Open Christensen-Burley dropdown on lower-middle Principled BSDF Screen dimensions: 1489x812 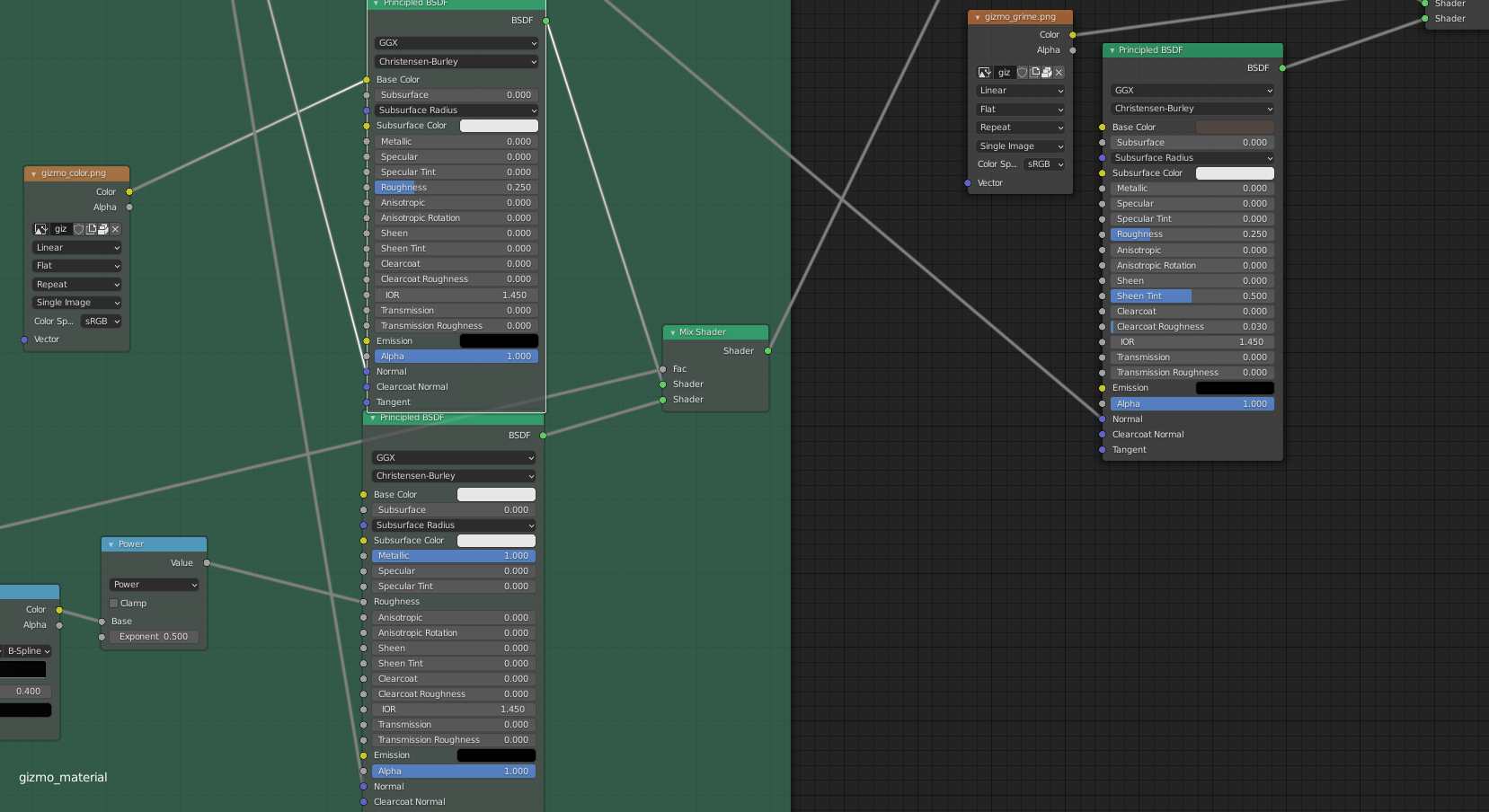(454, 476)
